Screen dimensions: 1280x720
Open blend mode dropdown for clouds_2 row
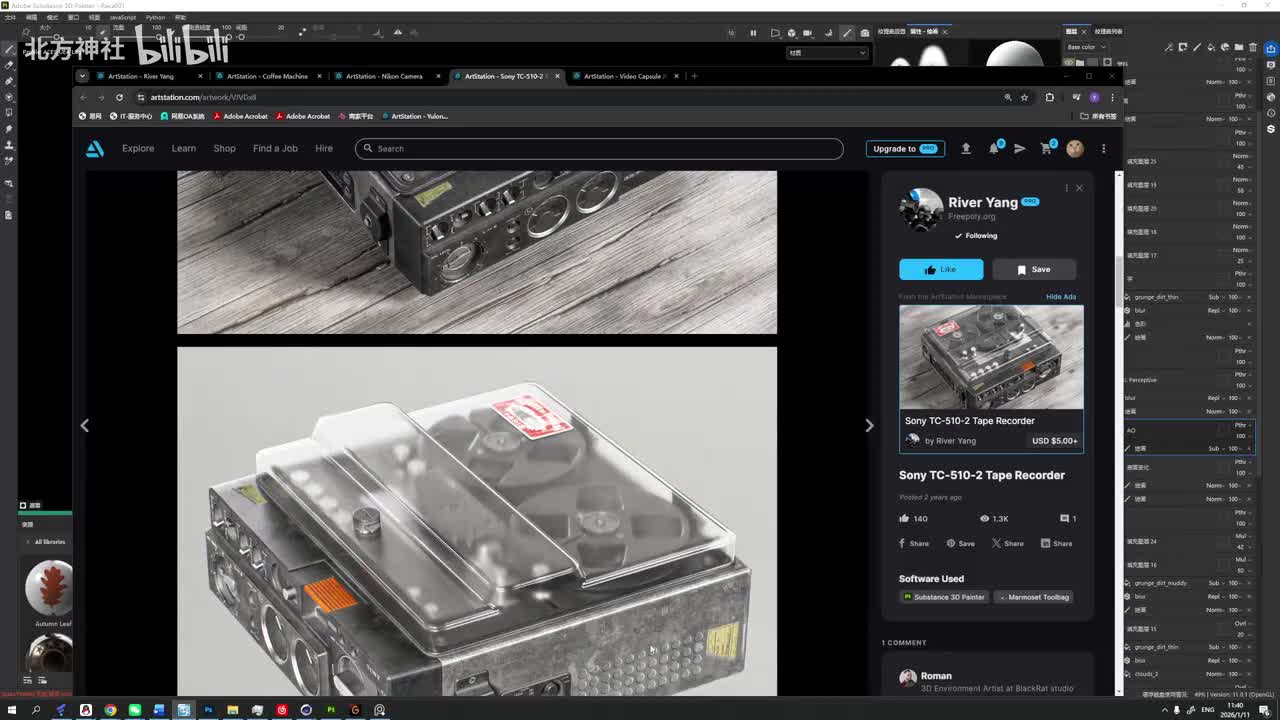[1215, 674]
